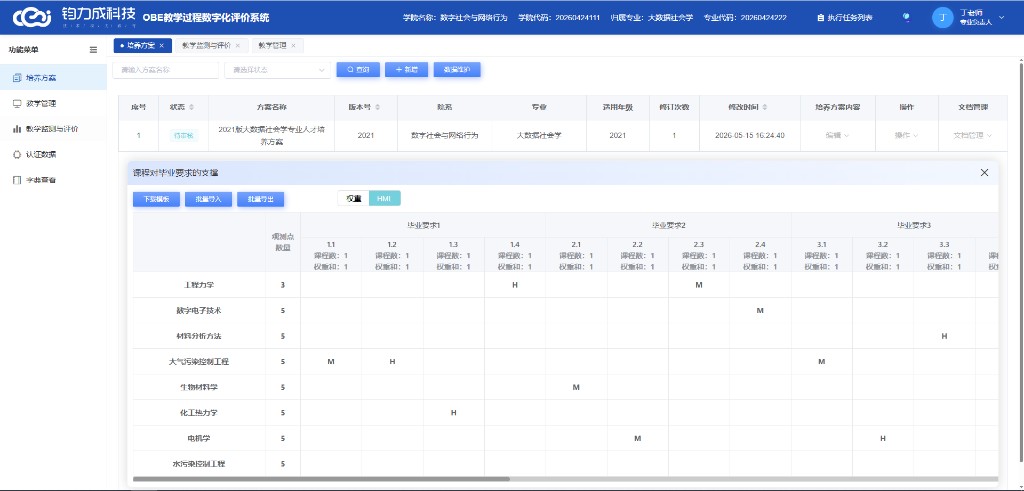The width and height of the screenshot is (1024, 491).
Task: Focus the plan name search input
Action: pyautogui.click(x=165, y=70)
